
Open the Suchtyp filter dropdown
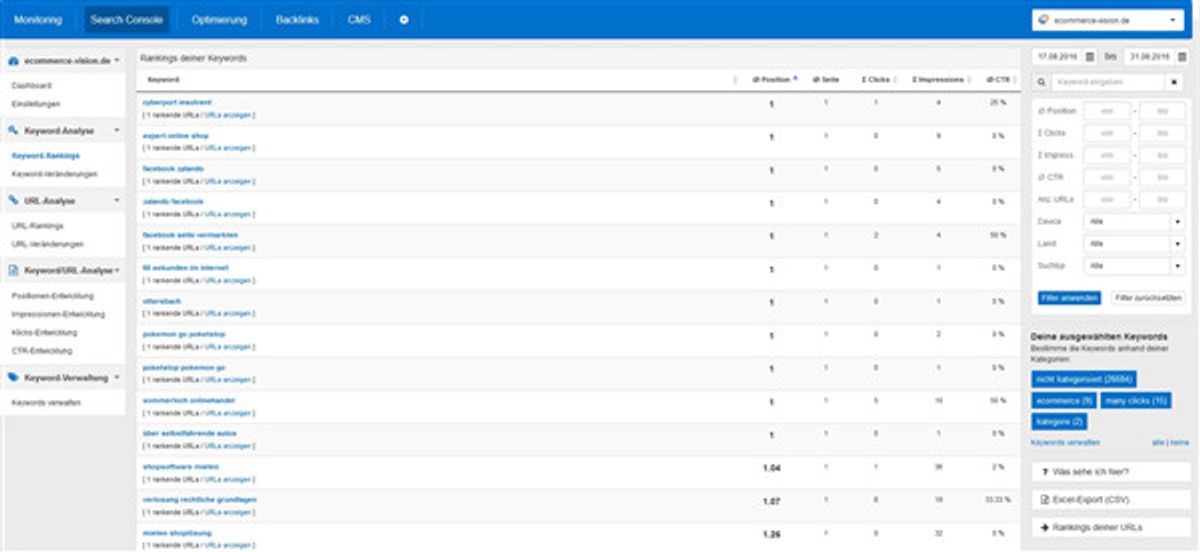pos(1135,265)
